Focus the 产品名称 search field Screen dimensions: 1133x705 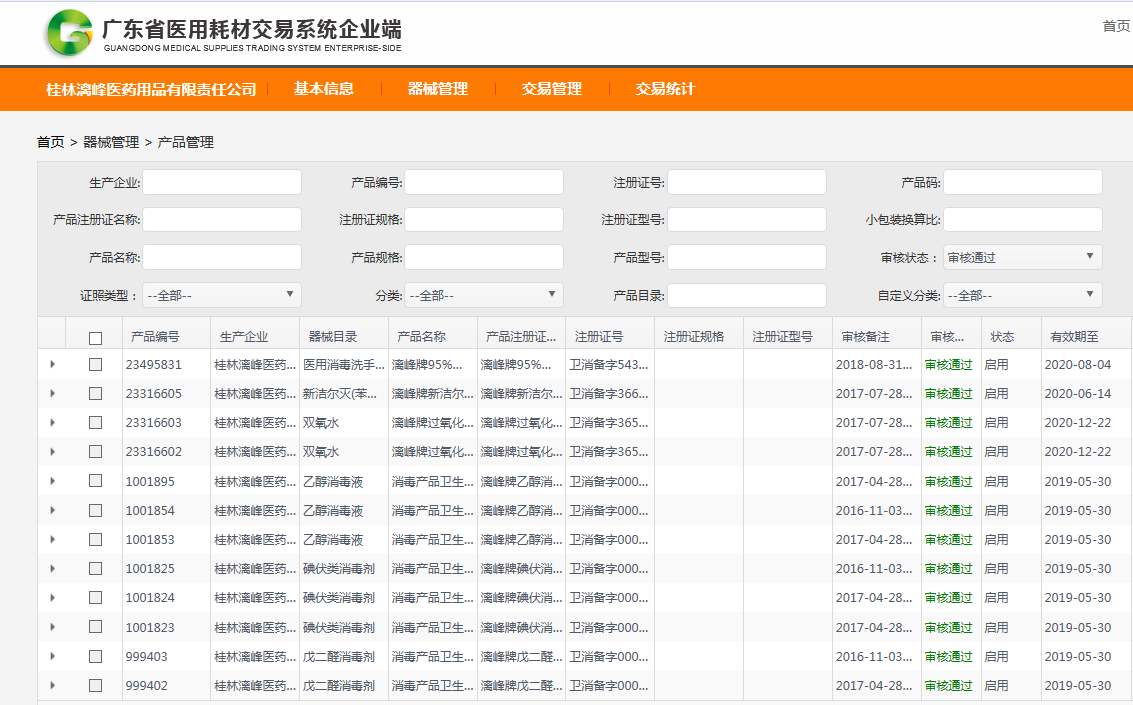tap(222, 257)
